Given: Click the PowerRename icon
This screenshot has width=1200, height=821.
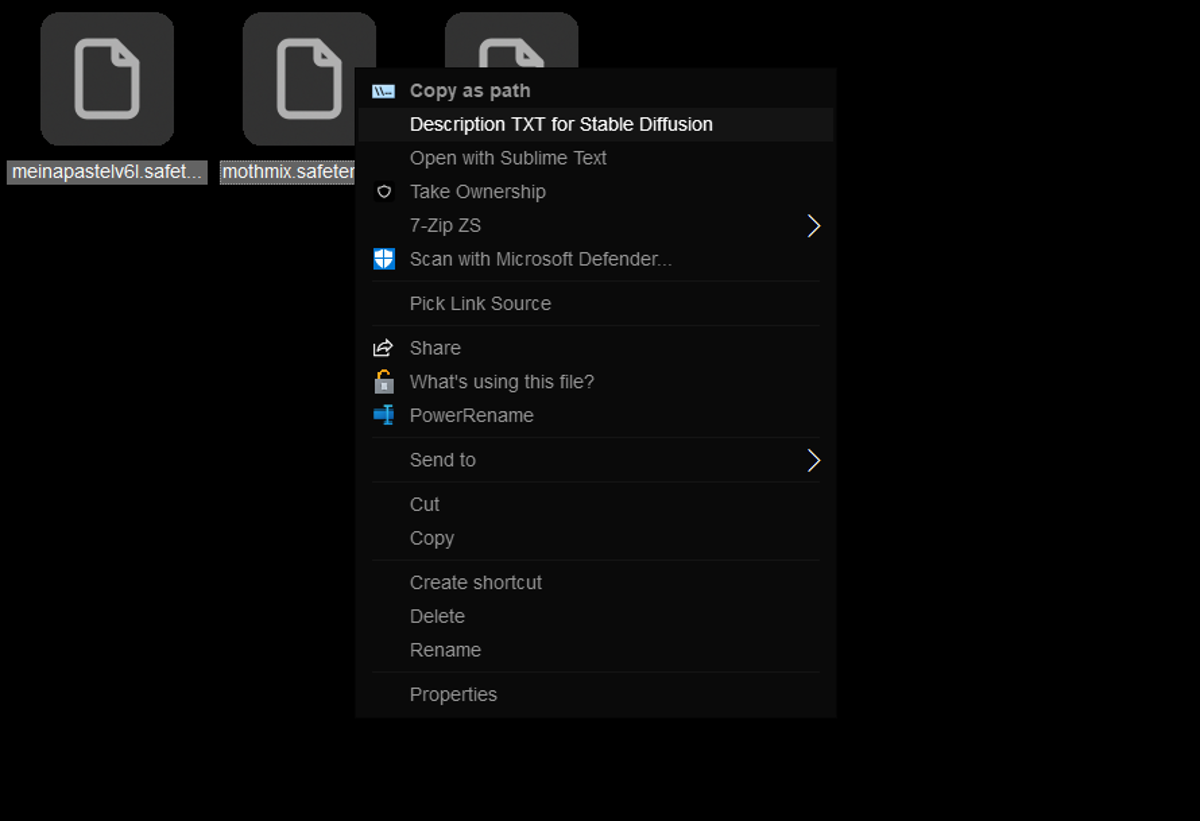Looking at the screenshot, I should pyautogui.click(x=384, y=415).
